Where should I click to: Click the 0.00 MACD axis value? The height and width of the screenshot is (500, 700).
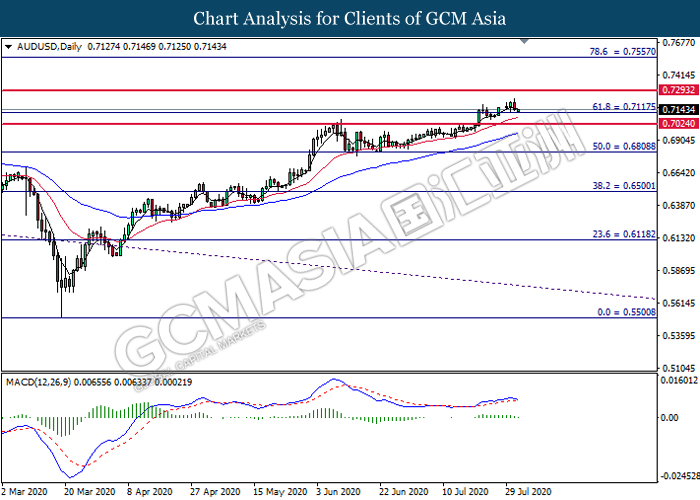[x=669, y=417]
